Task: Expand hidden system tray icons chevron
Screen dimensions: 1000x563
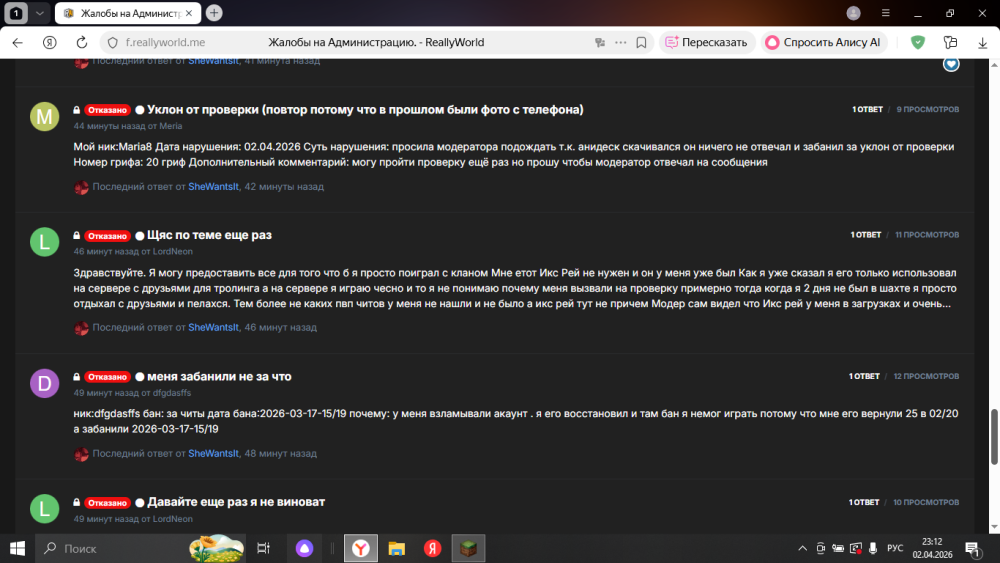Action: click(x=802, y=548)
